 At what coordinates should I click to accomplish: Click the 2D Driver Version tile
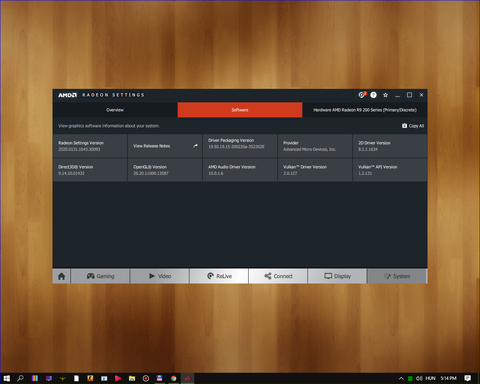pos(390,146)
